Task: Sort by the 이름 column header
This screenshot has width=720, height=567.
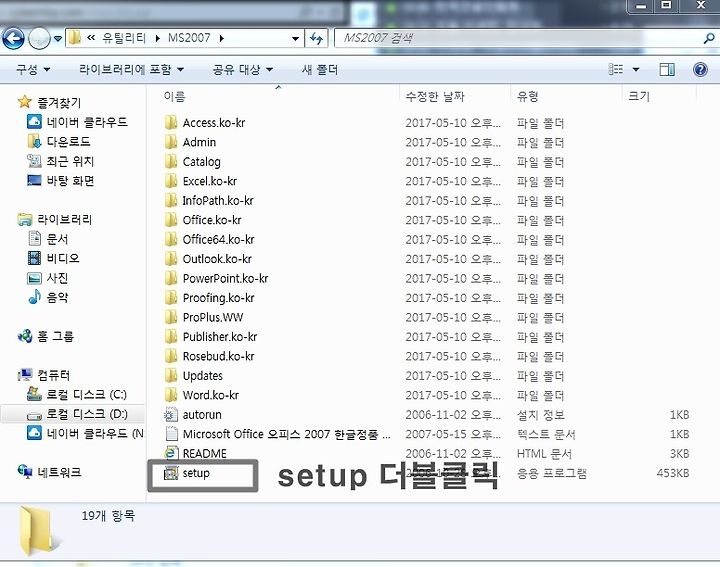Action: point(174,96)
